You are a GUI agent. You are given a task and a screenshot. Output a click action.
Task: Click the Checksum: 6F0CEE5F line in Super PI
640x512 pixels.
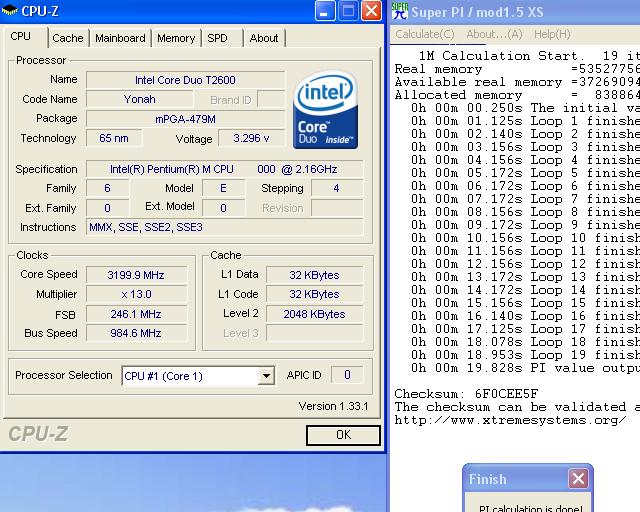(466, 394)
